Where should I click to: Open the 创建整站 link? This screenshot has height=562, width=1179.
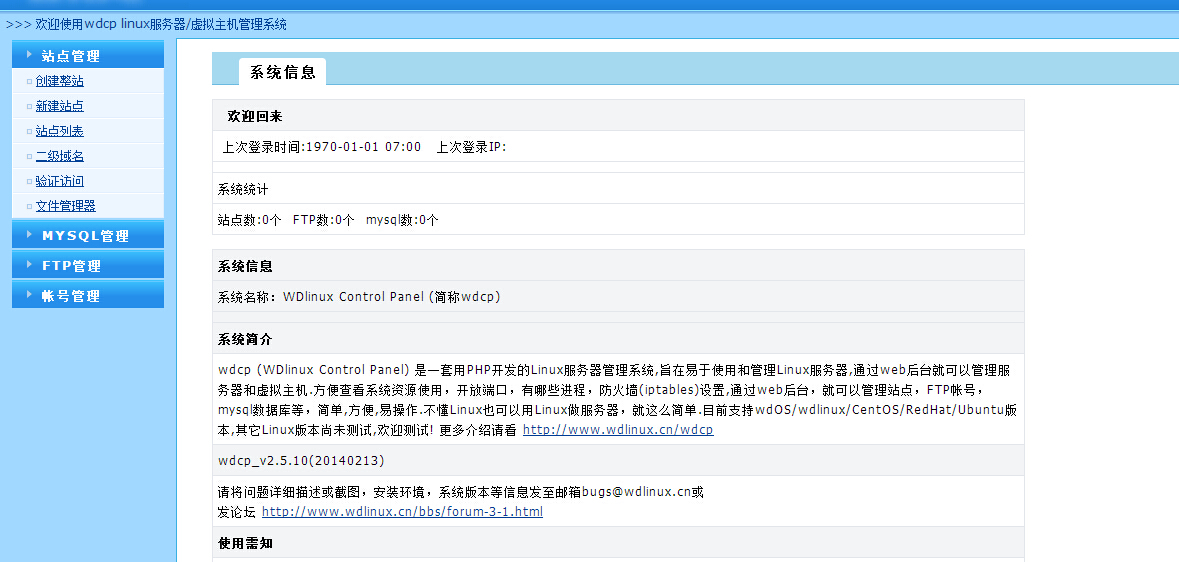[x=59, y=81]
